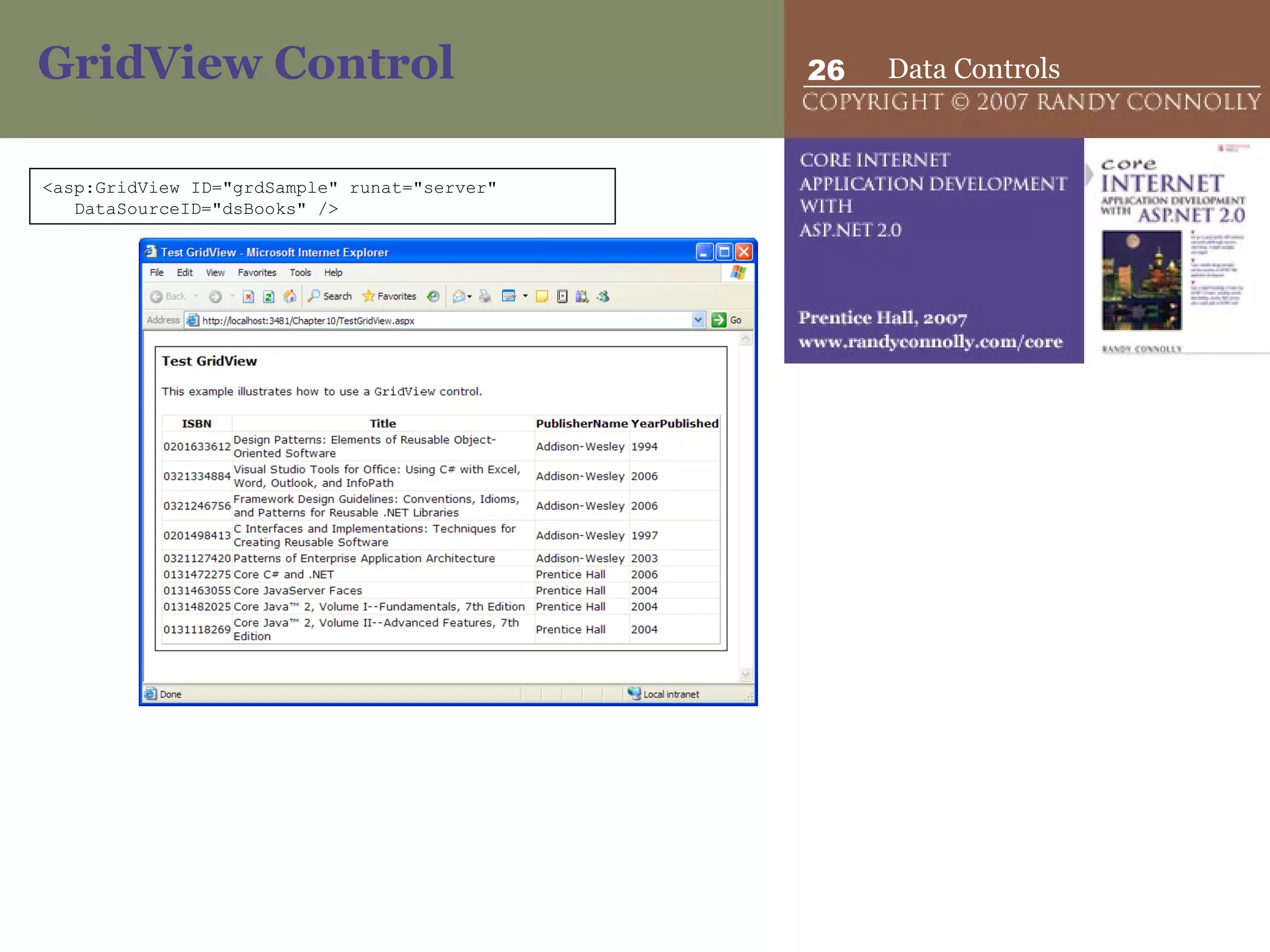Close the Internet Explorer window
Image resolution: width=1270 pixels, height=952 pixels.
(744, 252)
